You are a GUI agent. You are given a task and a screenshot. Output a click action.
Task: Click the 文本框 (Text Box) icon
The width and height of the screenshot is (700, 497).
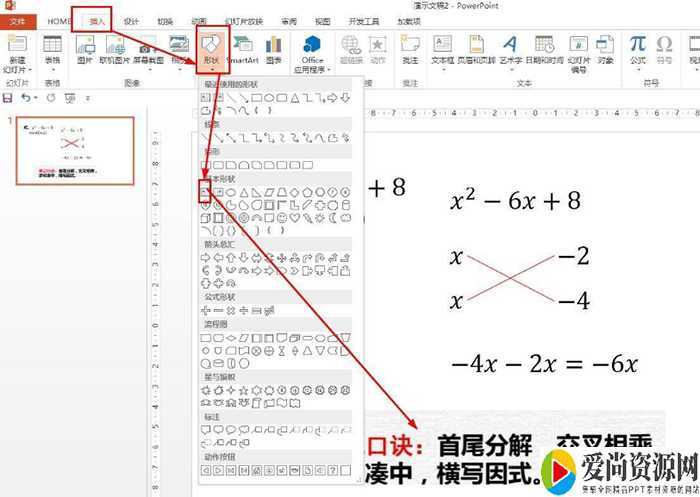(x=442, y=48)
